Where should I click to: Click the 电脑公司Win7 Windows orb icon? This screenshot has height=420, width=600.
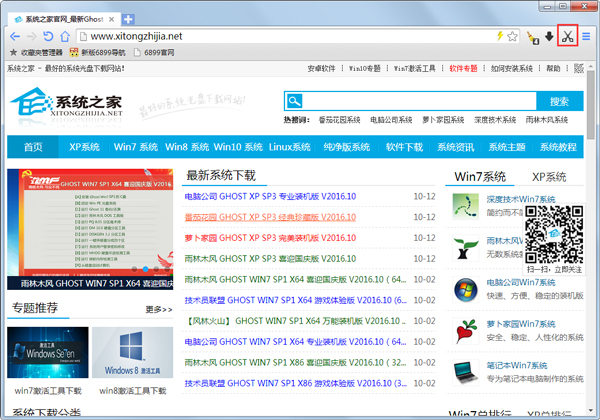click(x=465, y=289)
